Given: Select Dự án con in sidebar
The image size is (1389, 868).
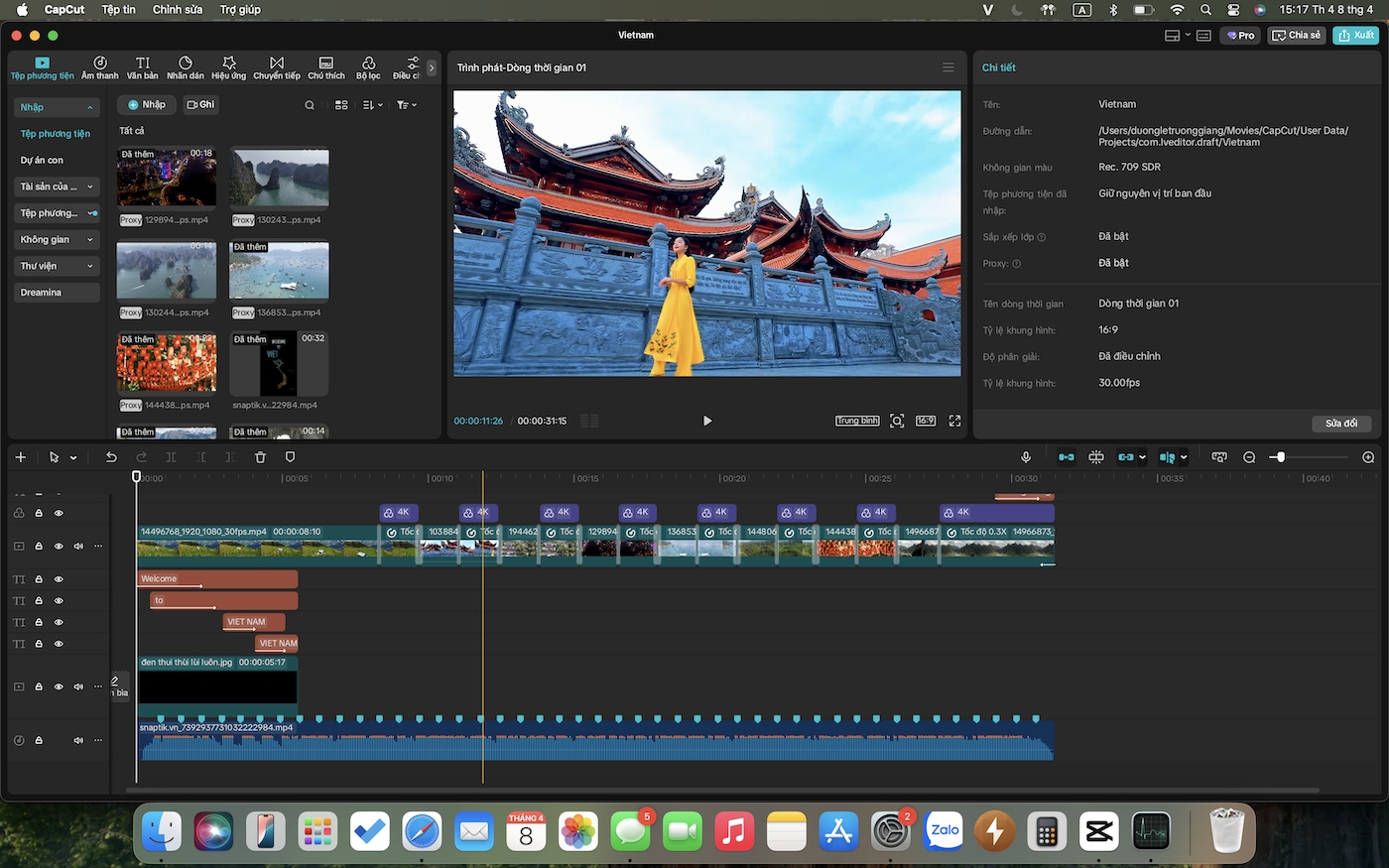Looking at the screenshot, I should click(42, 160).
